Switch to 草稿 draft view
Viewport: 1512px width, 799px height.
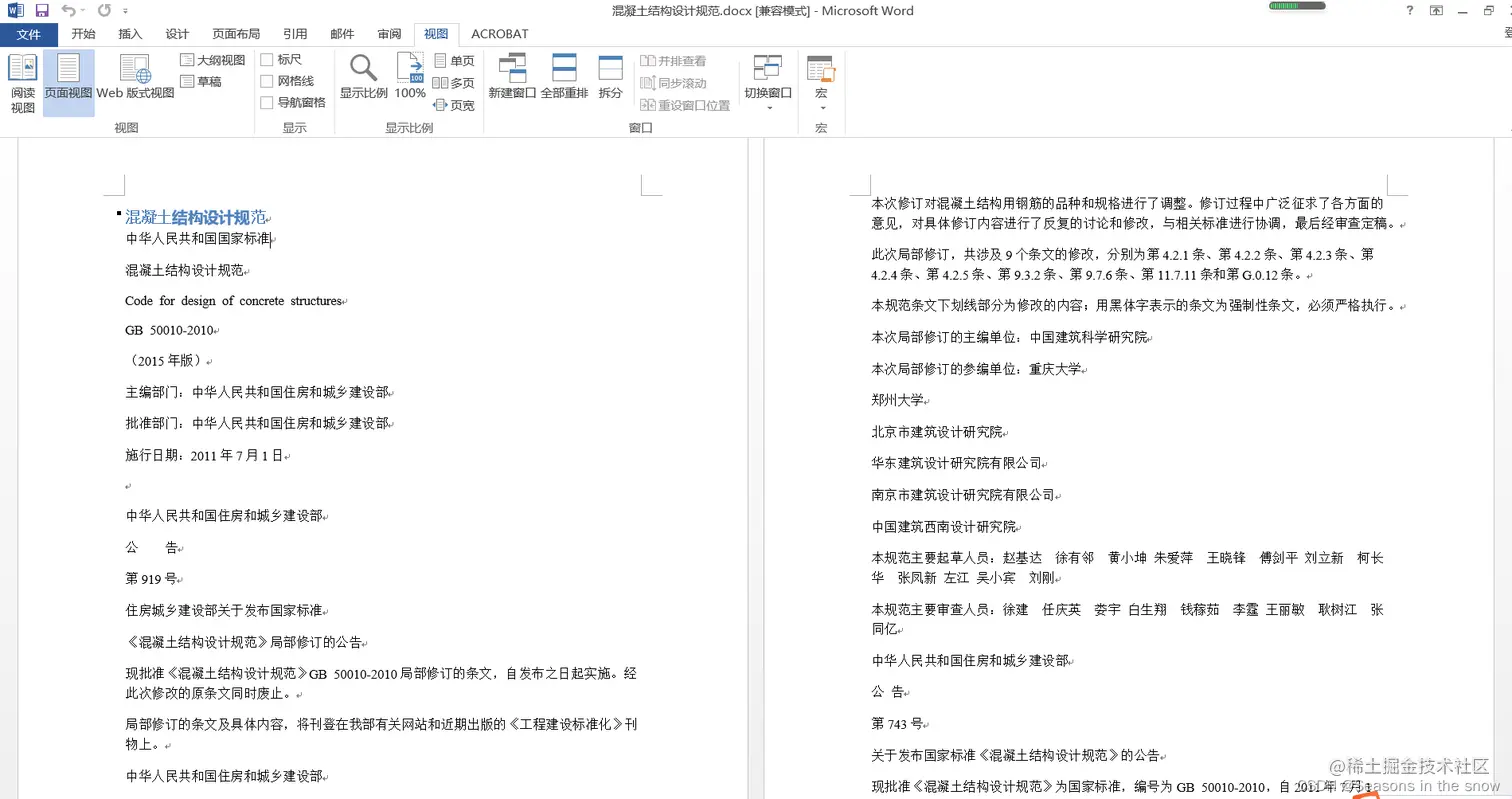click(x=203, y=81)
